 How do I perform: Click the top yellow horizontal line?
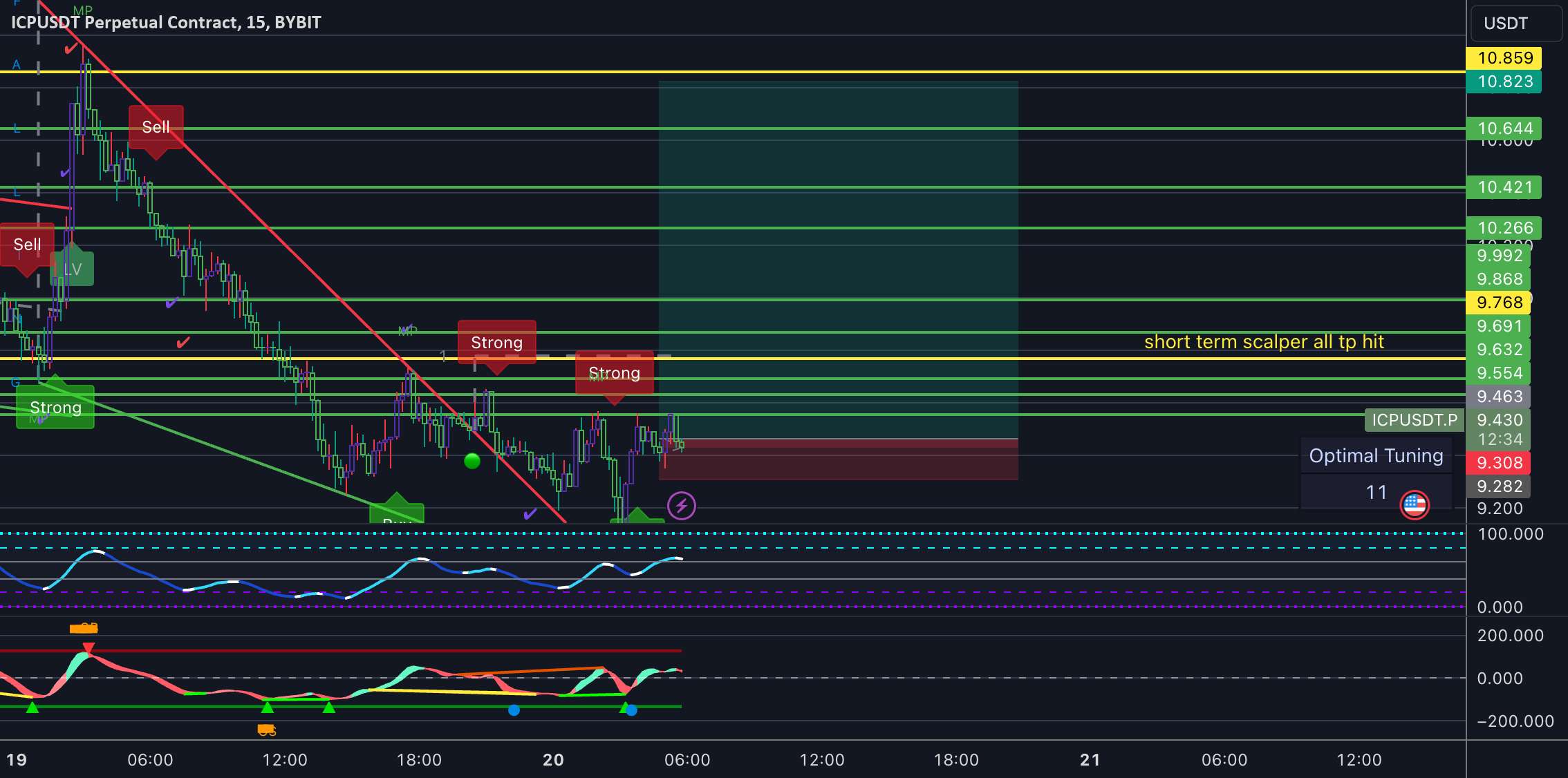point(733,71)
